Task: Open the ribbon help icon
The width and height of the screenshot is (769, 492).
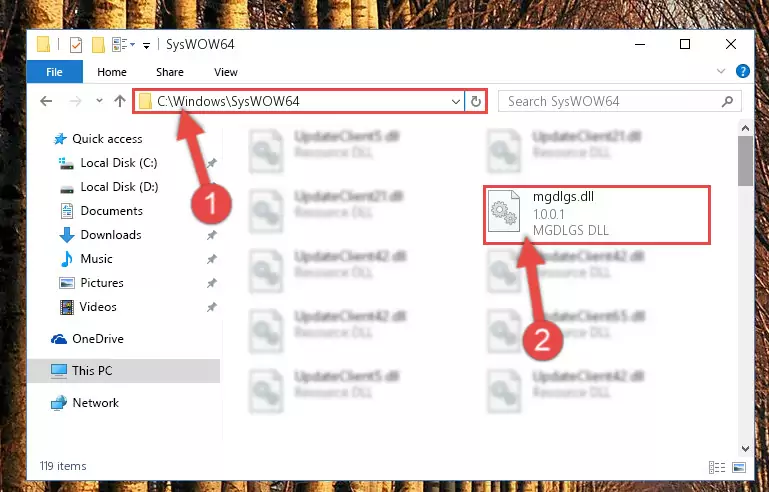Action: tap(743, 72)
